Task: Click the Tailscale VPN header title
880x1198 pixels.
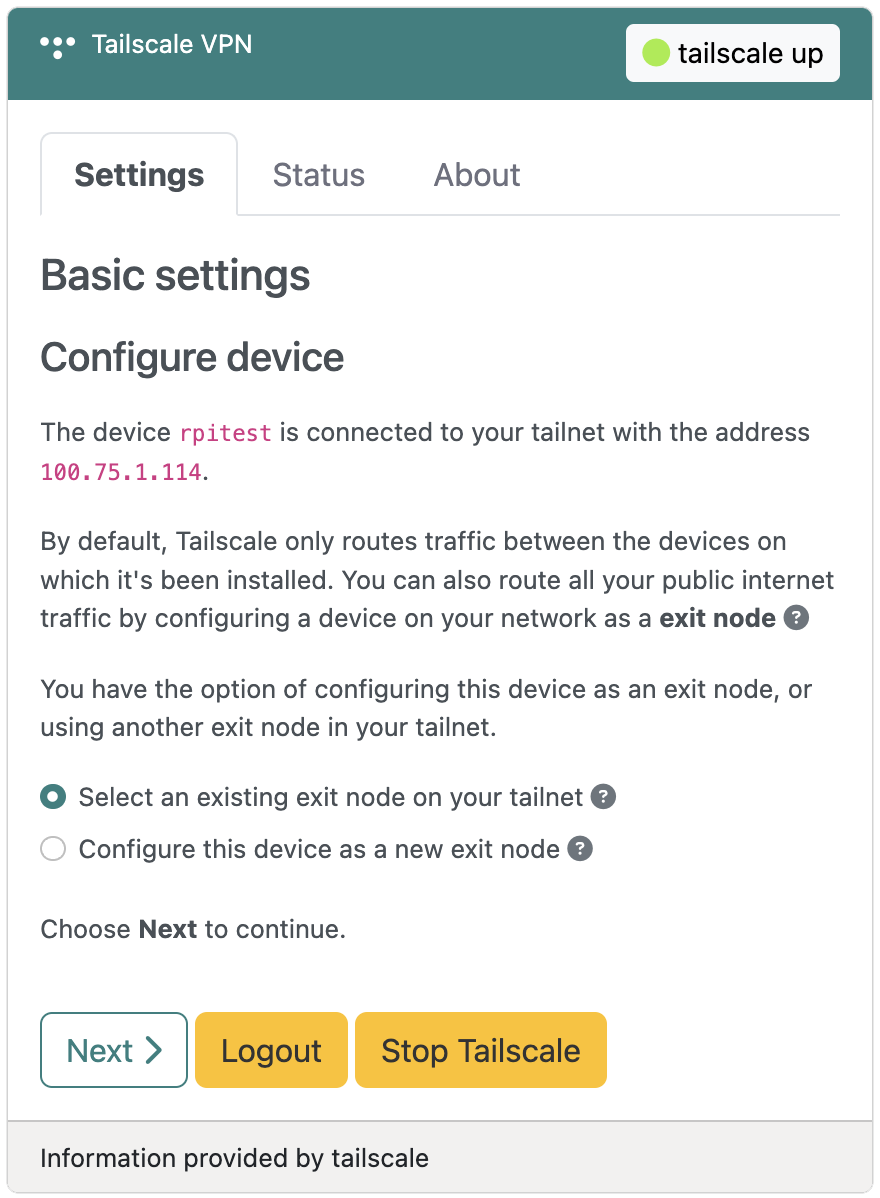Action: (172, 44)
